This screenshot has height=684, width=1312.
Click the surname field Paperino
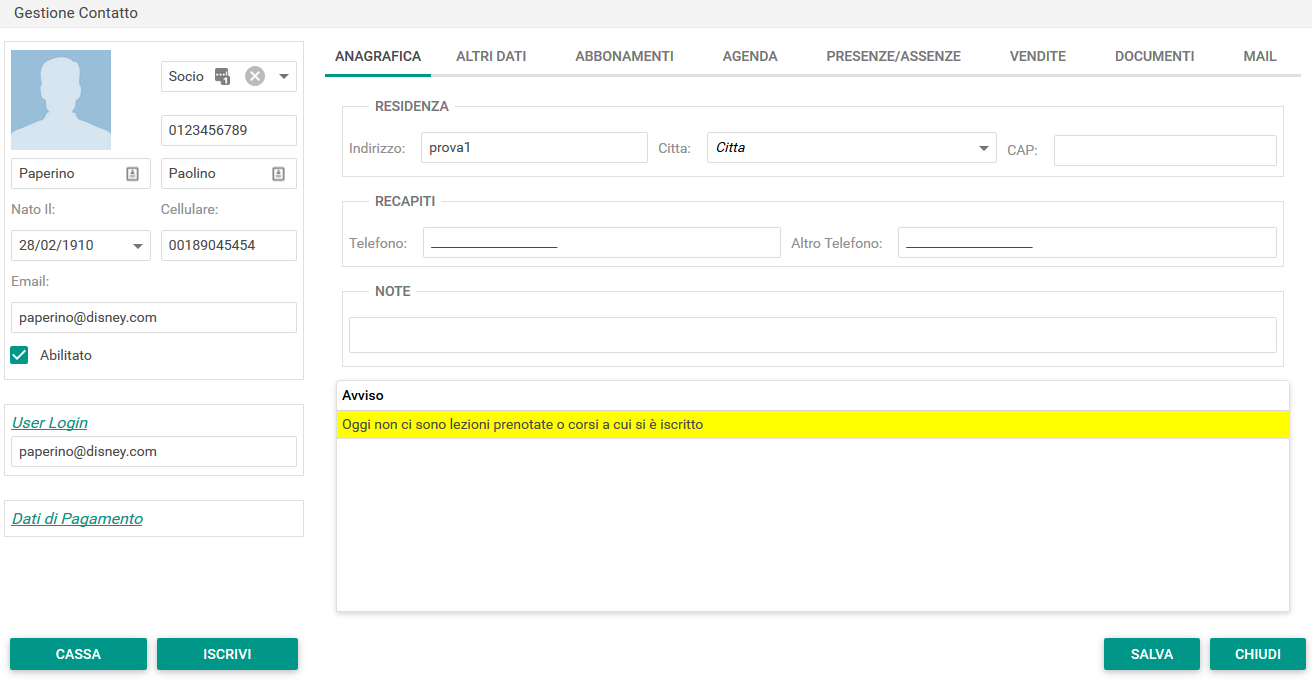click(x=81, y=173)
